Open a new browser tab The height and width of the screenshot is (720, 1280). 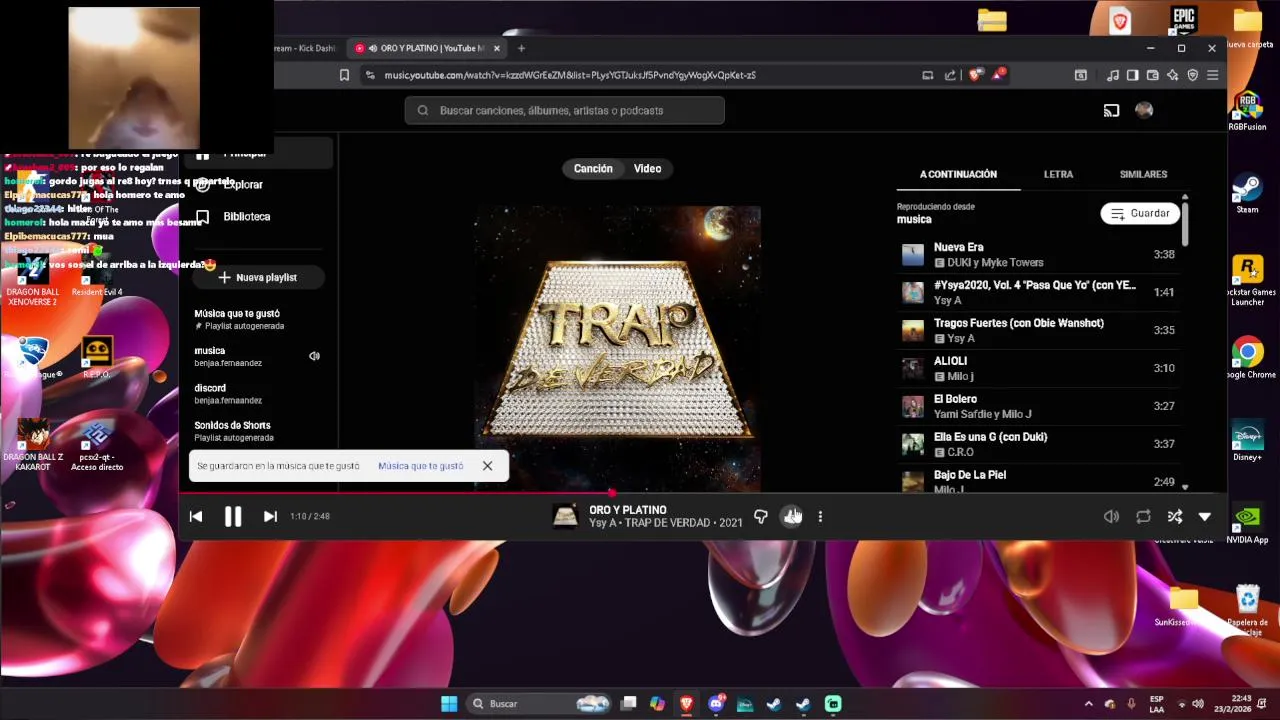coord(521,48)
